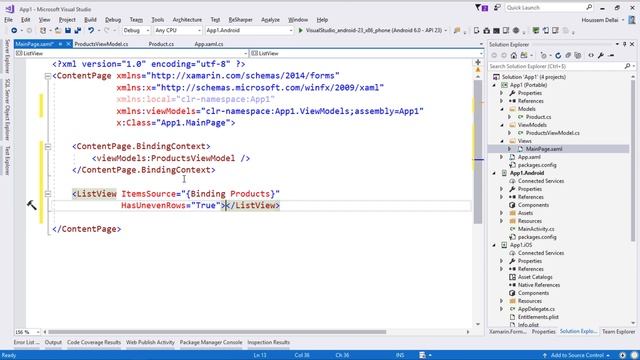Open the Team Explorer tab

[618, 332]
